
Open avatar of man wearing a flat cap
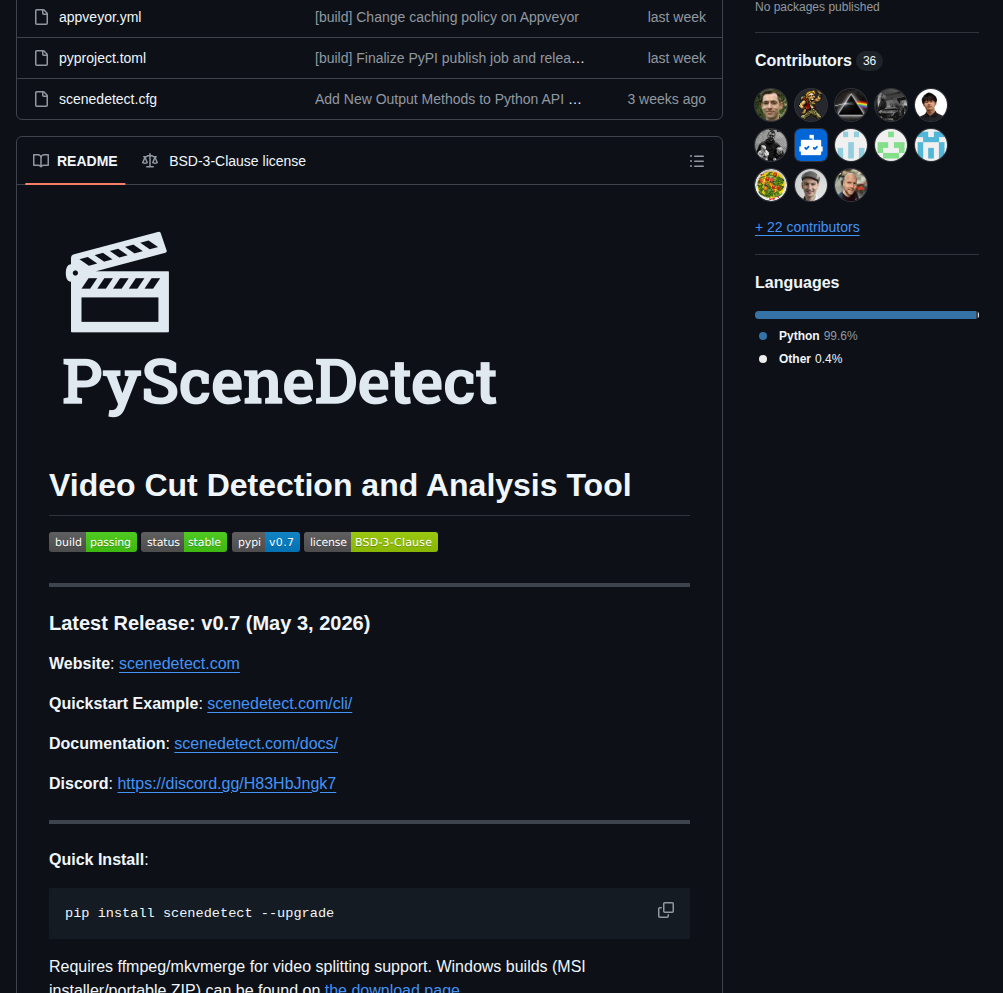click(810, 186)
